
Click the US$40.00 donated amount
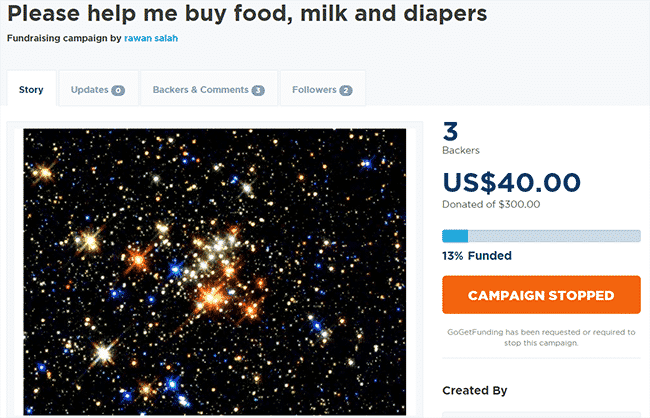512,182
